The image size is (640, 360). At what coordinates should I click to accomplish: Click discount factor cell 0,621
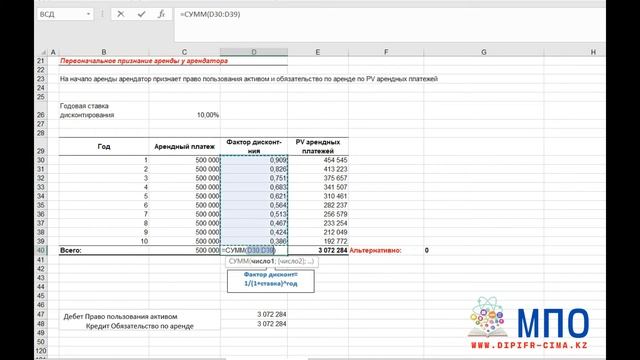(254, 196)
